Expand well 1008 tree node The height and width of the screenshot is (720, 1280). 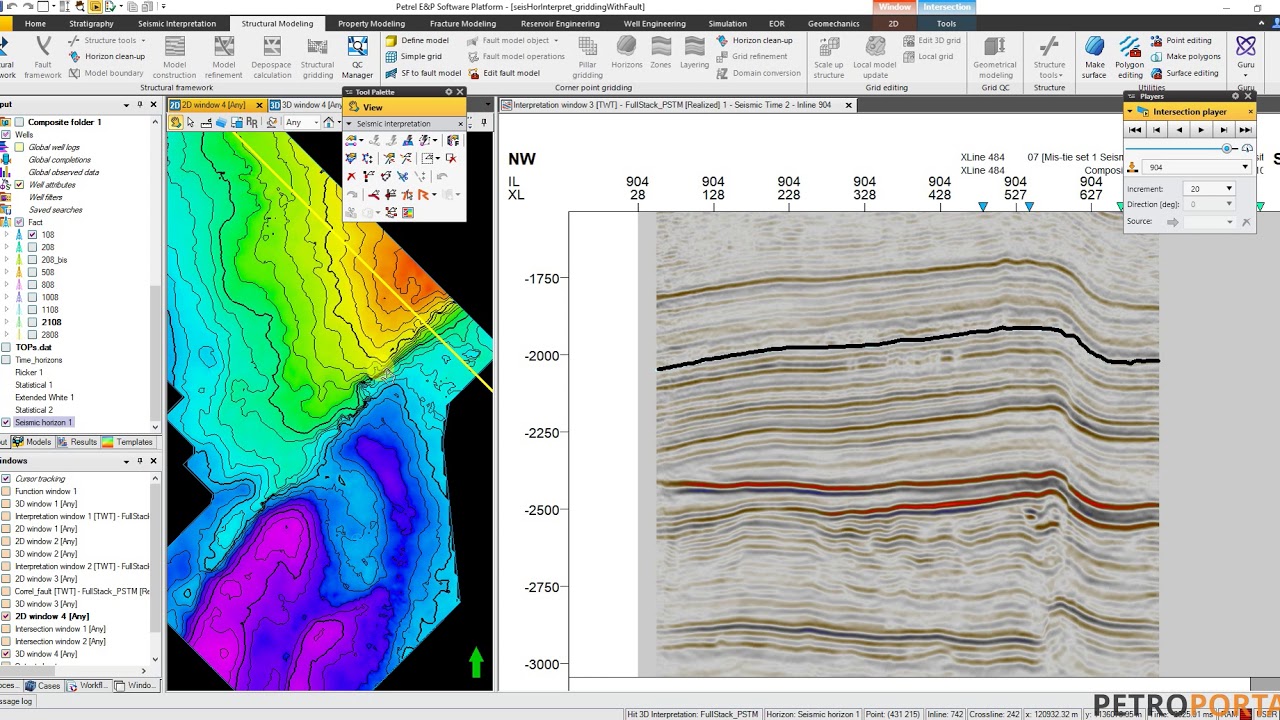[7, 297]
